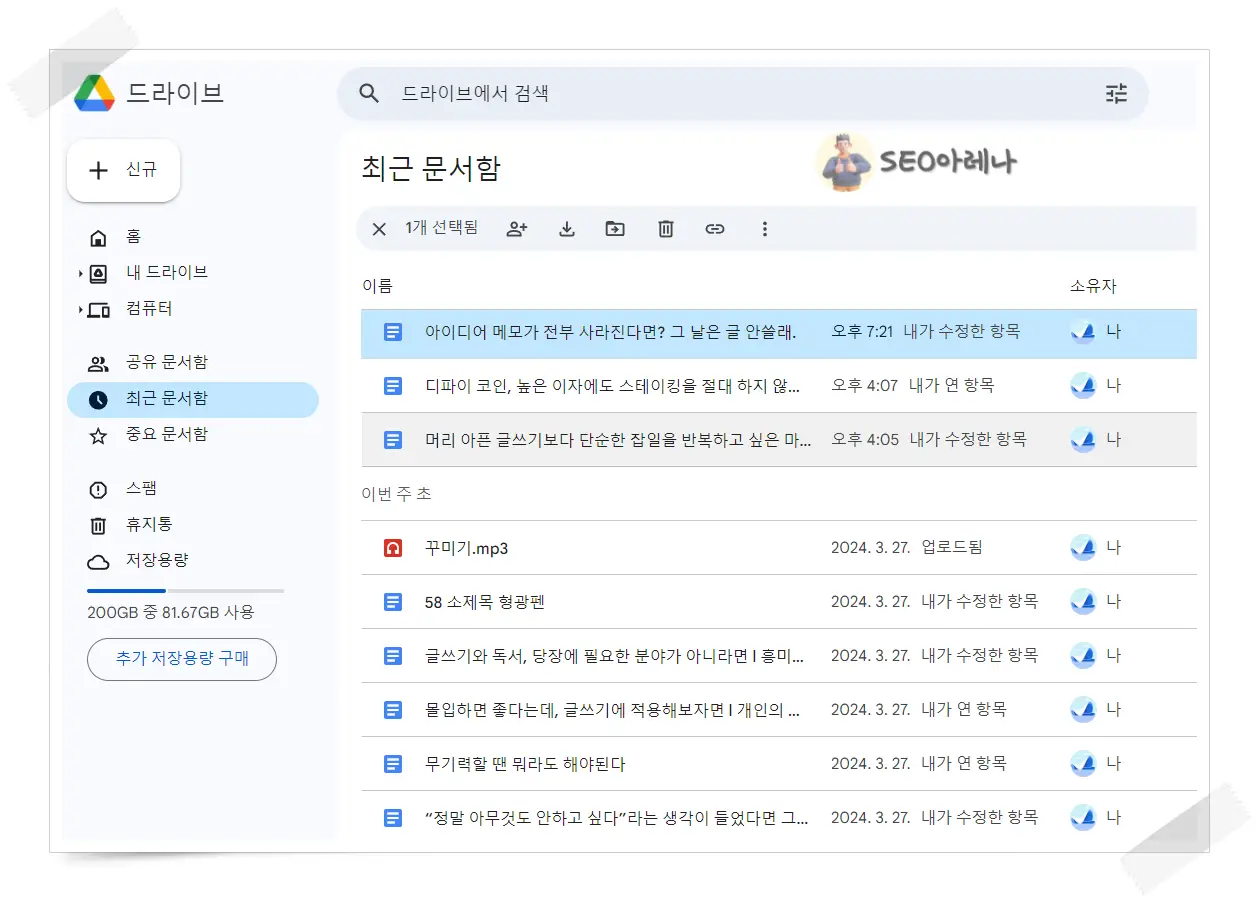Move selected file with folder-arrow icon
This screenshot has height=901, width=1258.
[x=615, y=229]
